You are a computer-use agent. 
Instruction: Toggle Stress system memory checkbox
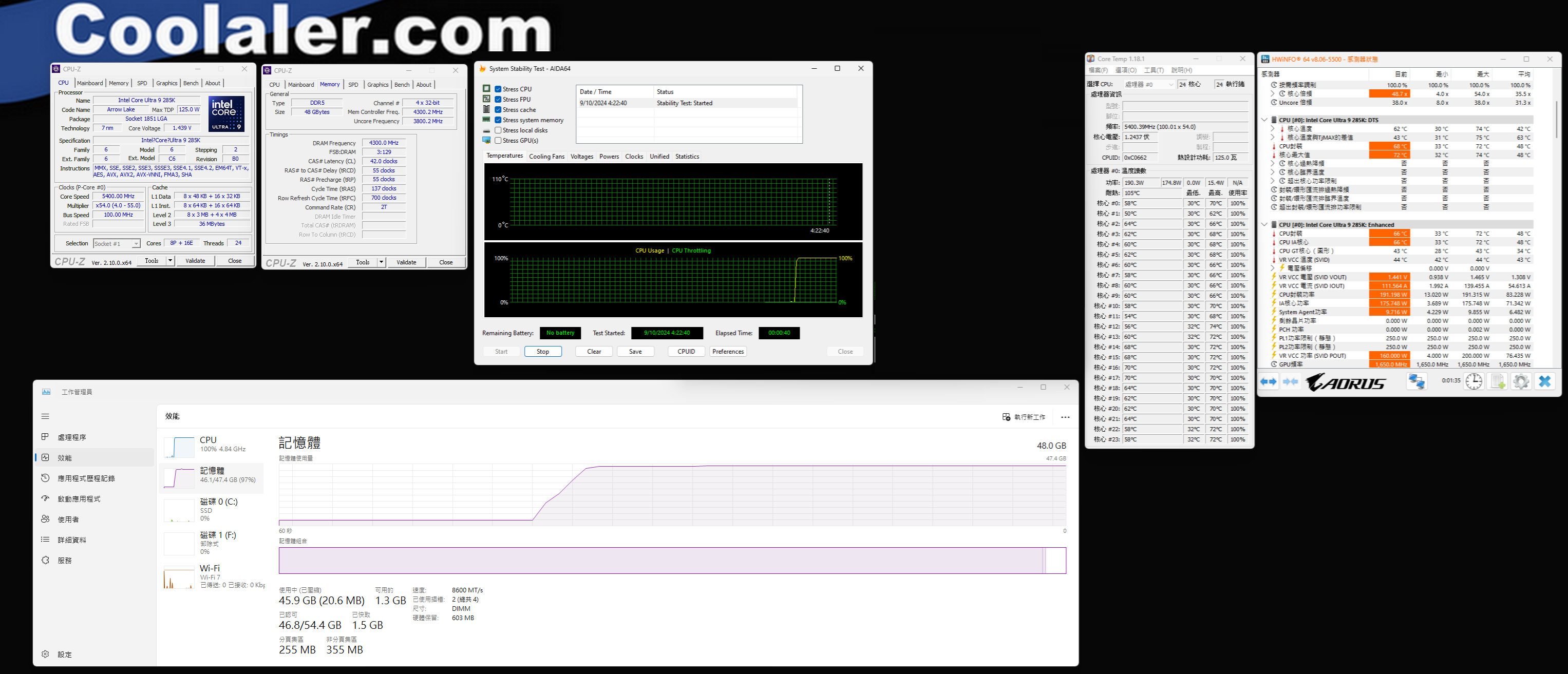point(498,120)
